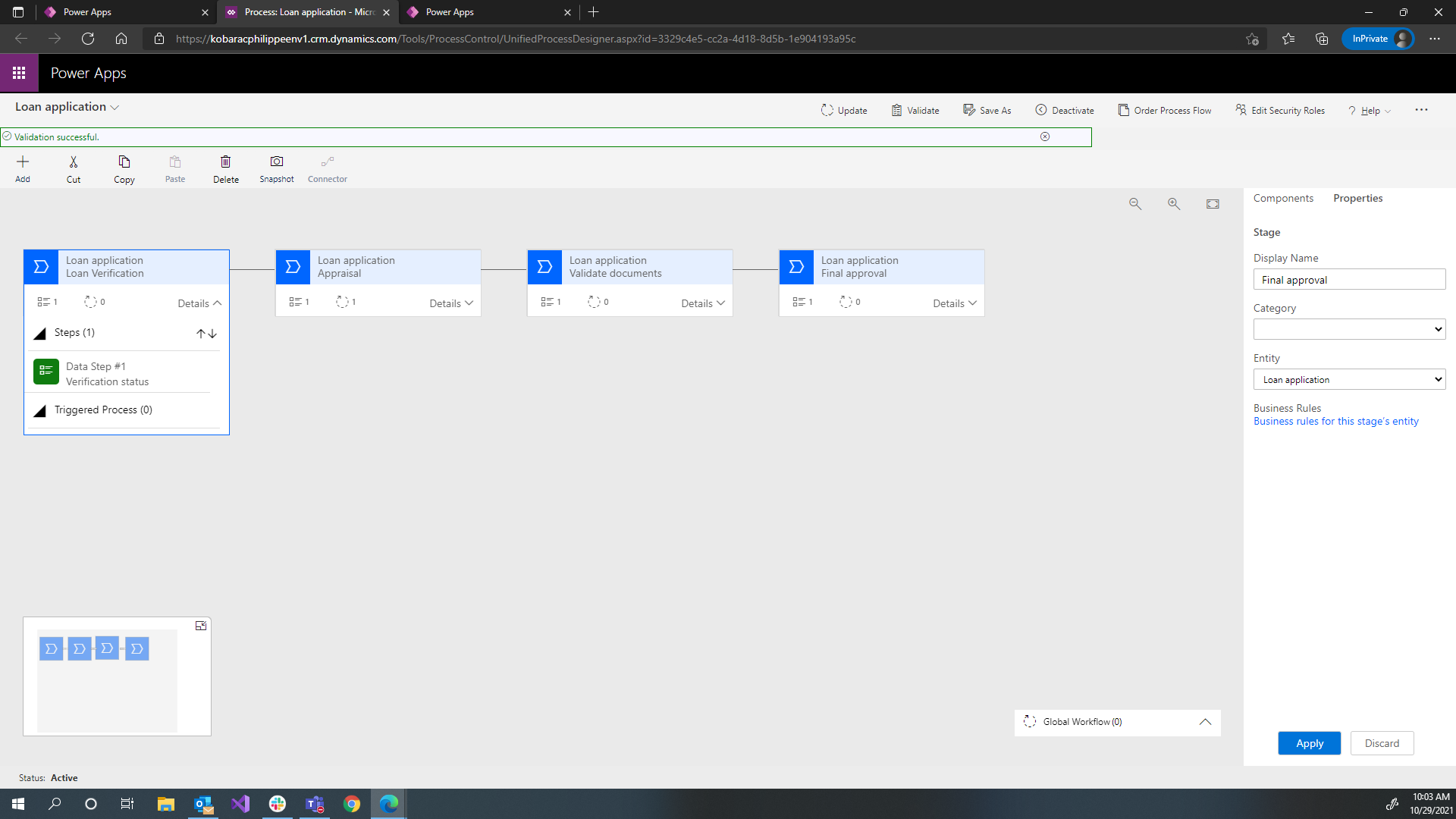Expand the Global Workflow panel

pos(1205,722)
